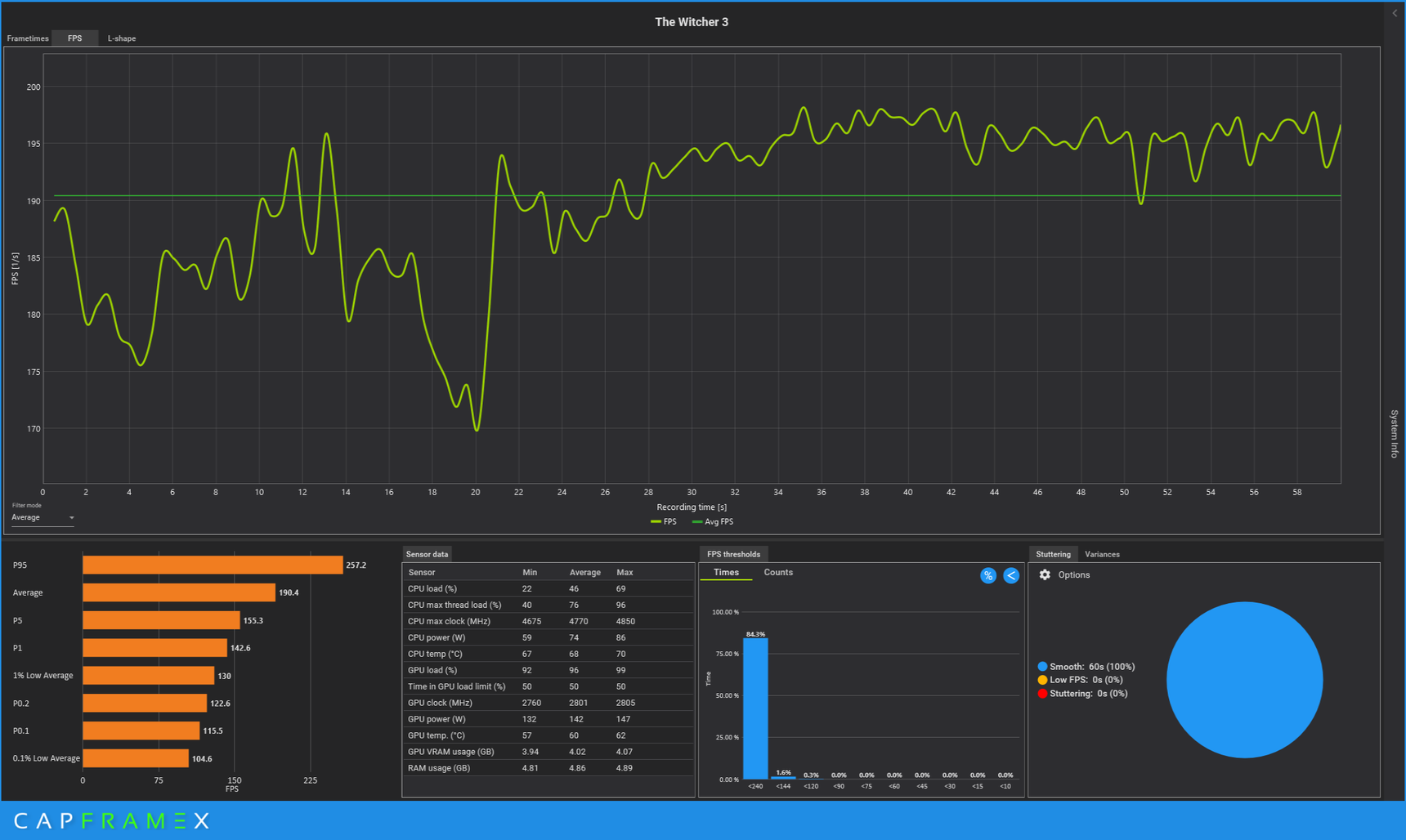The height and width of the screenshot is (840, 1406).
Task: Toggle the FPS series legend entry
Action: (664, 521)
